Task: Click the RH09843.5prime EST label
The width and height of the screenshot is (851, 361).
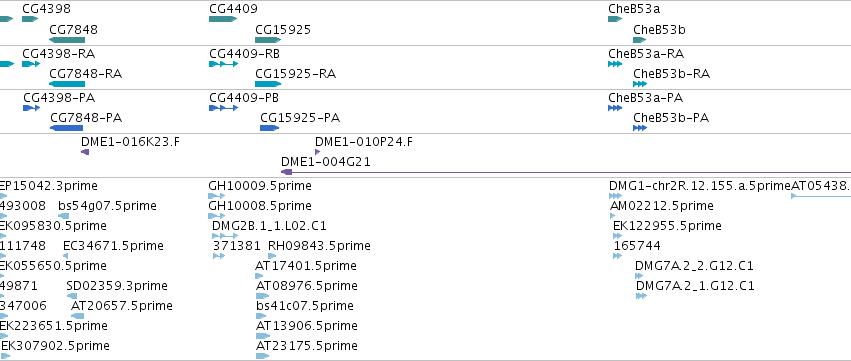Action: click(x=319, y=246)
